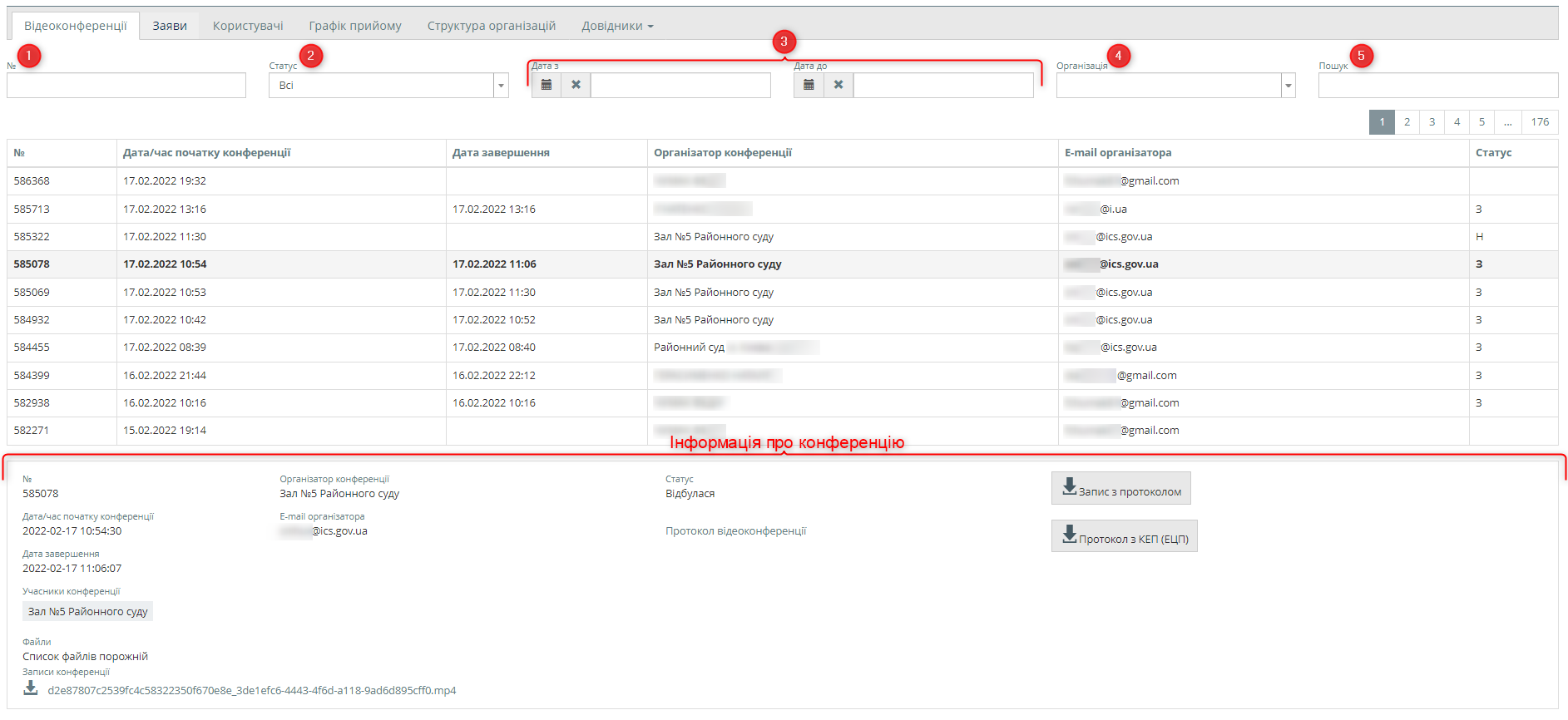The width and height of the screenshot is (1568, 720).
Task: Go to 'Графік прийому' tab
Action: click(x=355, y=26)
